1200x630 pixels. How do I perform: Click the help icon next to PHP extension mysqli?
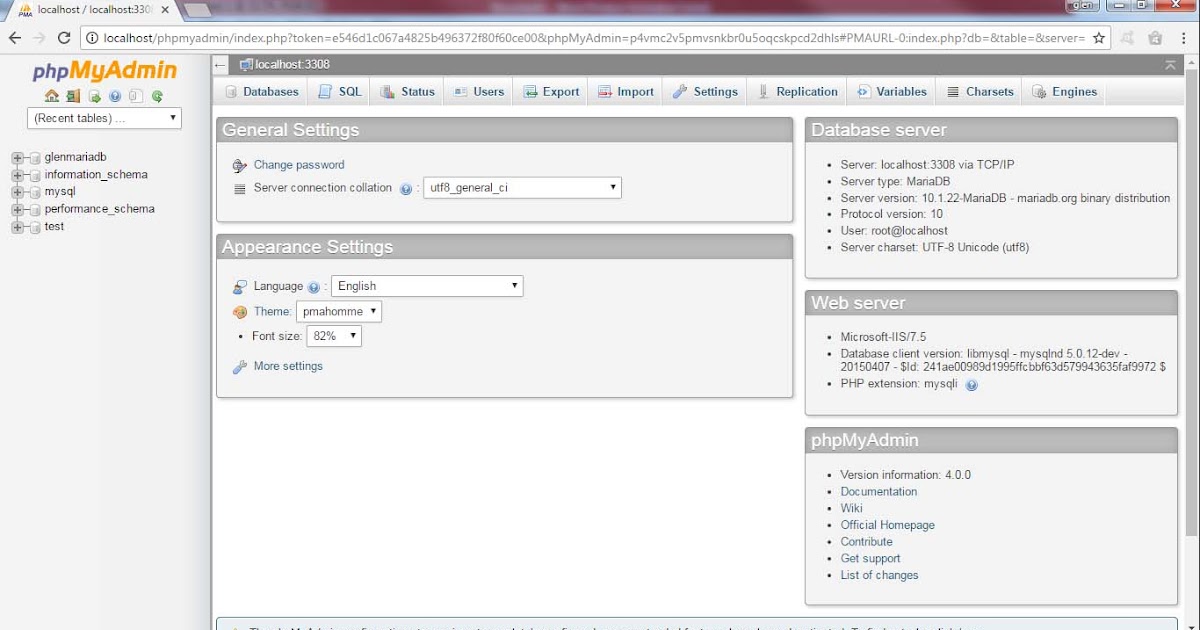tap(971, 384)
